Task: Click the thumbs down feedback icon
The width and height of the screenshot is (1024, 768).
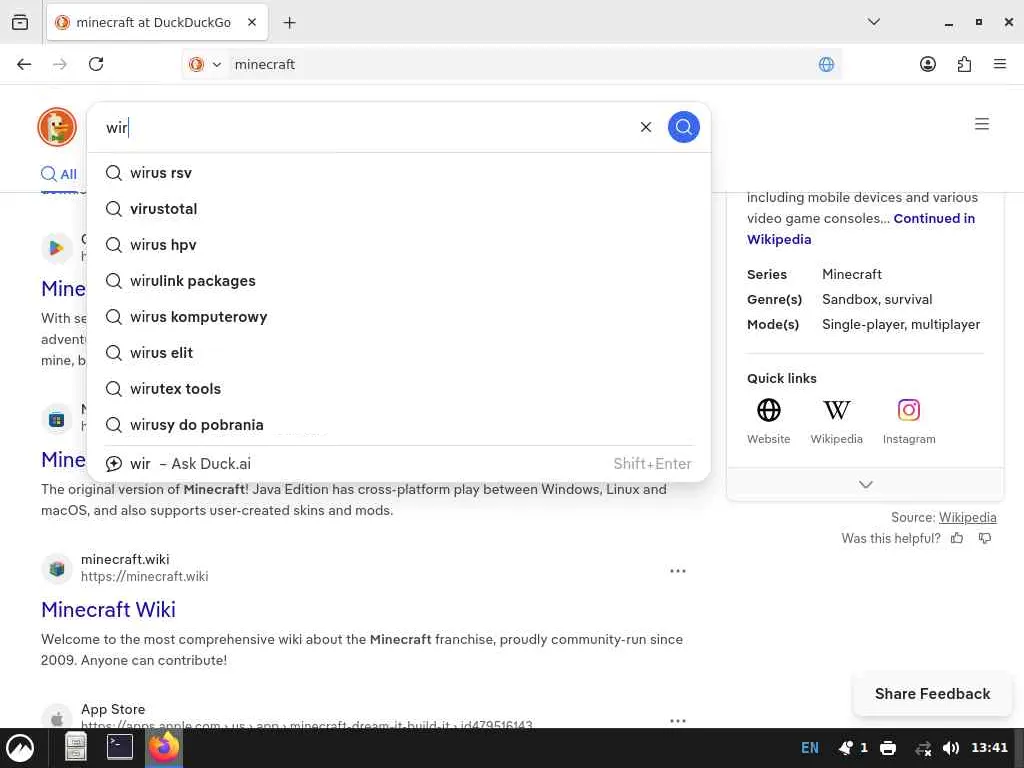Action: click(984, 538)
